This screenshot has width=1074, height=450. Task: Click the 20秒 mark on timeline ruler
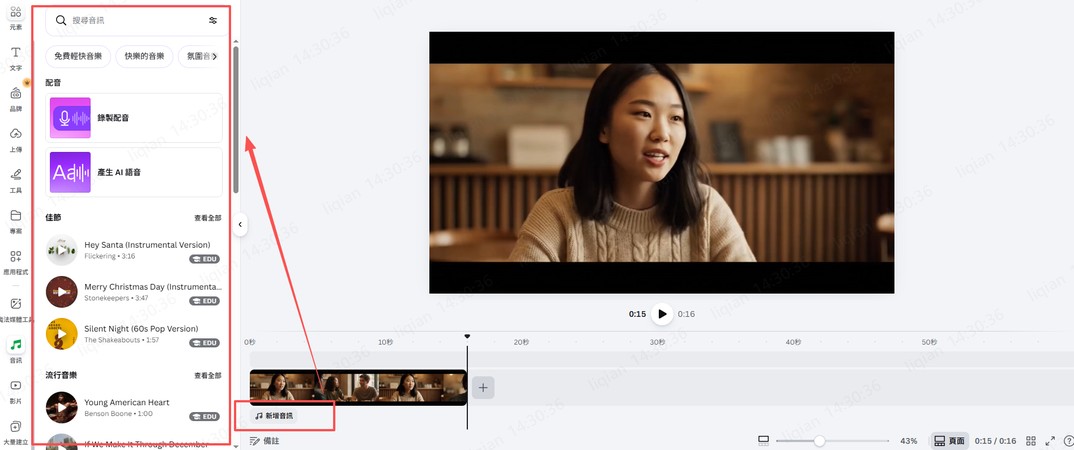pos(521,342)
